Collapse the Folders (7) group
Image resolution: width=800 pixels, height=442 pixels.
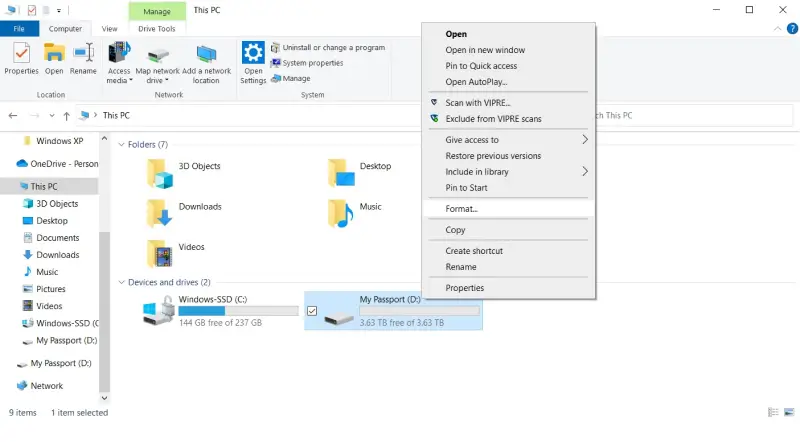[x=122, y=145]
